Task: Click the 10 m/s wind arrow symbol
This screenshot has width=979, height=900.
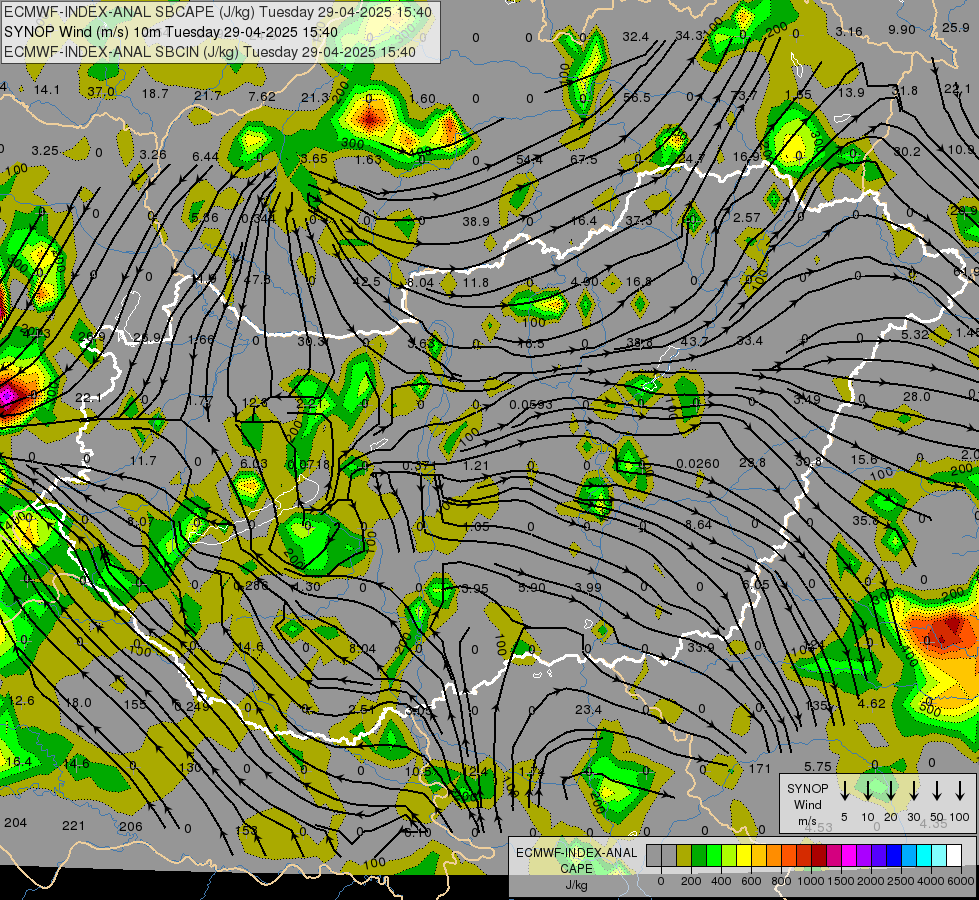Action: 868,790
